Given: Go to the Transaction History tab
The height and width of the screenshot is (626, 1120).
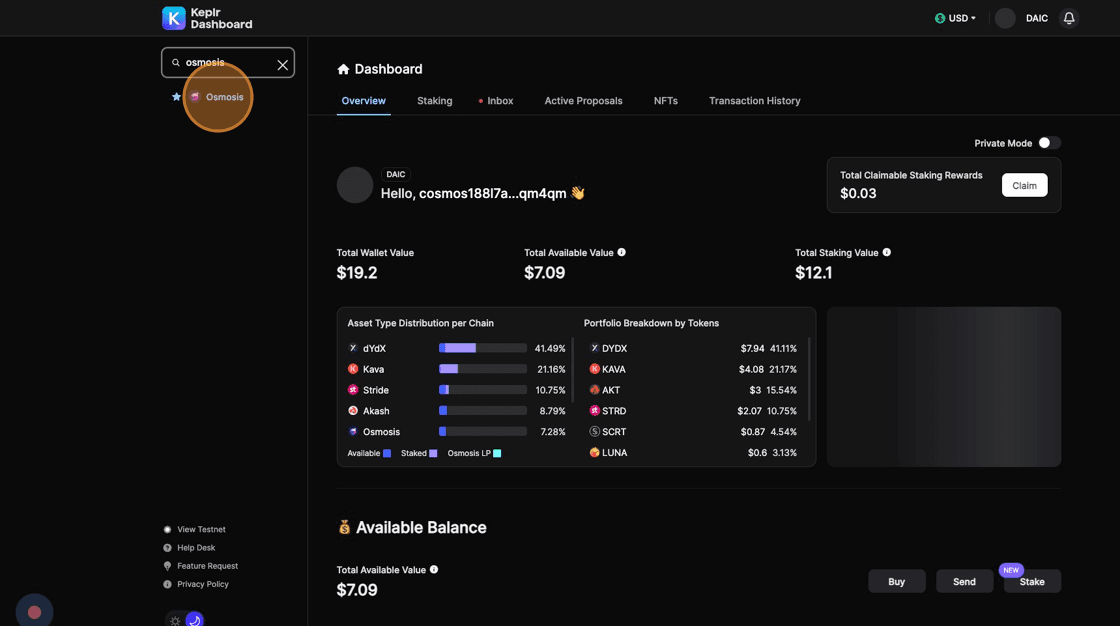Looking at the screenshot, I should pyautogui.click(x=754, y=101).
